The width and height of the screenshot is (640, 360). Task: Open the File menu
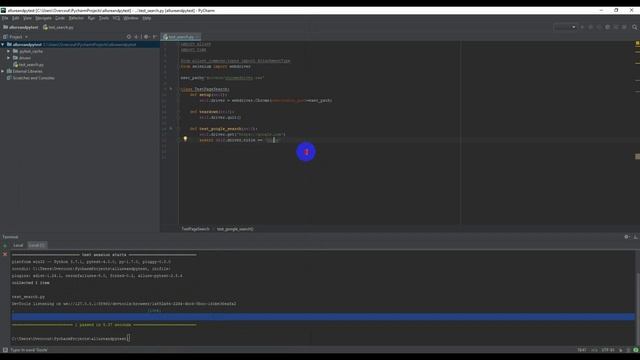pyautogui.click(x=5, y=18)
